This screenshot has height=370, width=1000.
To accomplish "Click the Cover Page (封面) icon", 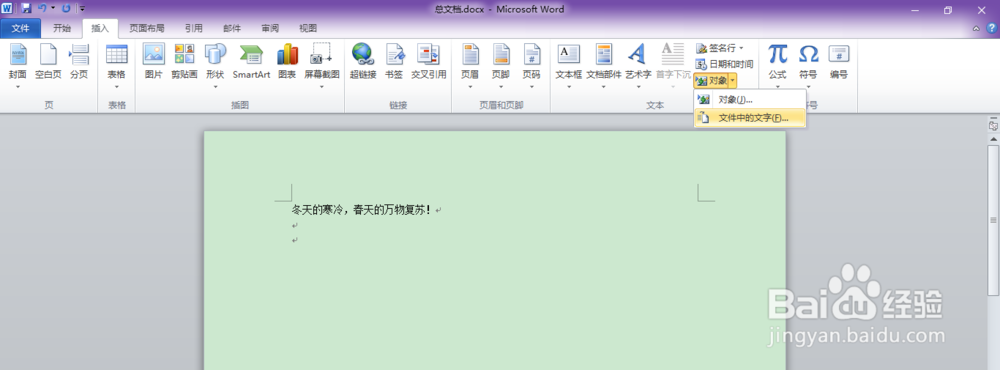I will click(x=18, y=55).
